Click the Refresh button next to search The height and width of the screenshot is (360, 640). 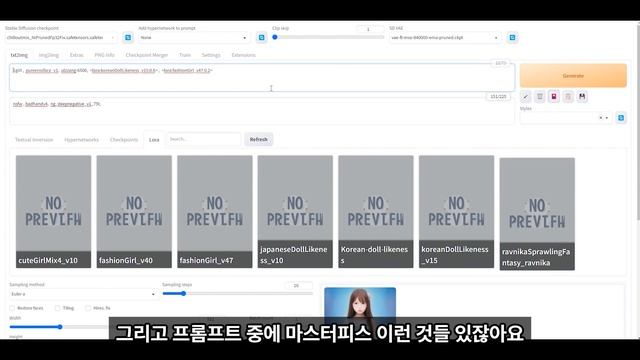coord(258,140)
